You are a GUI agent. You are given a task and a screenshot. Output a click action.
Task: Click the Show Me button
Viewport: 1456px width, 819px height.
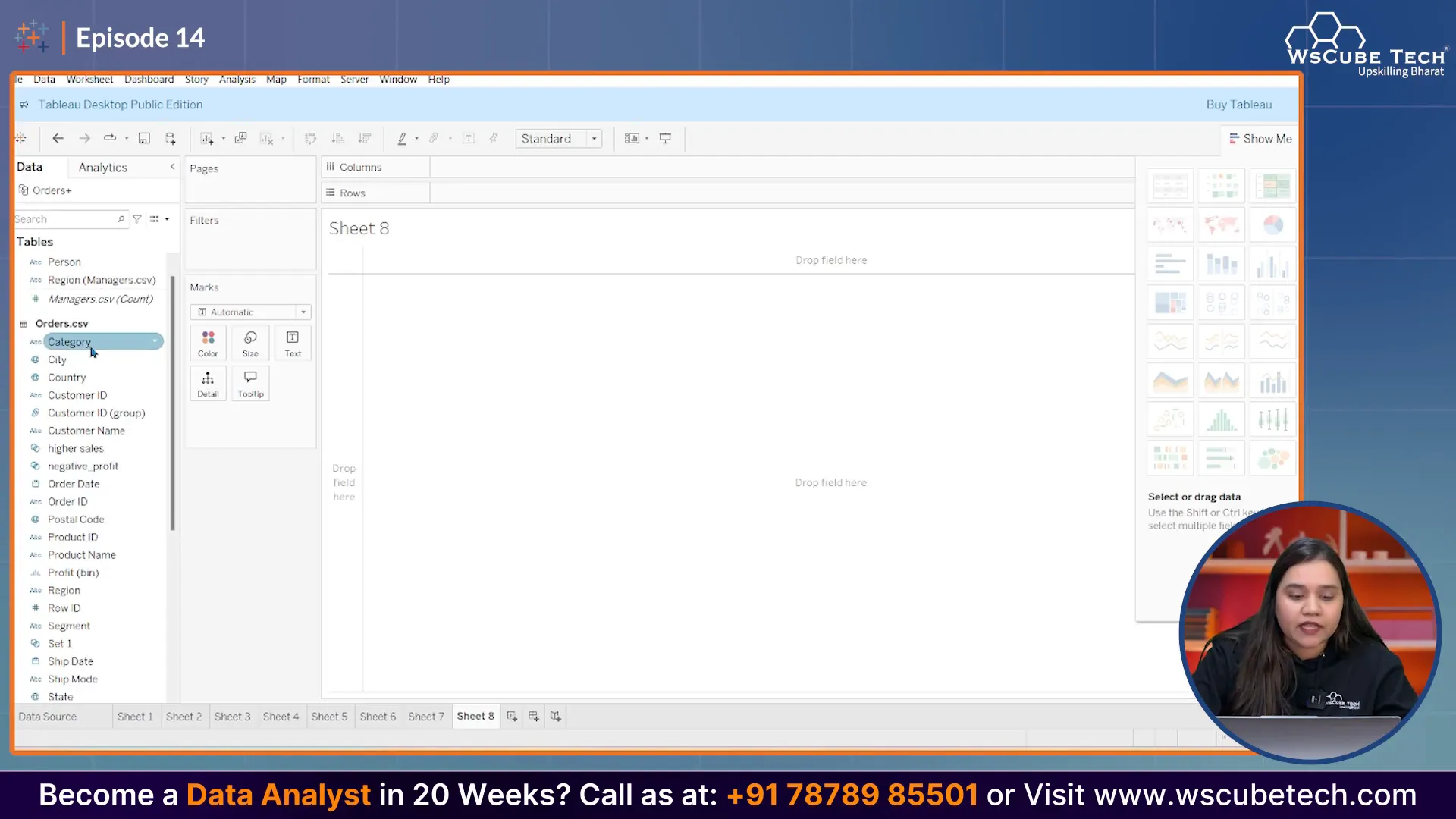point(1260,139)
